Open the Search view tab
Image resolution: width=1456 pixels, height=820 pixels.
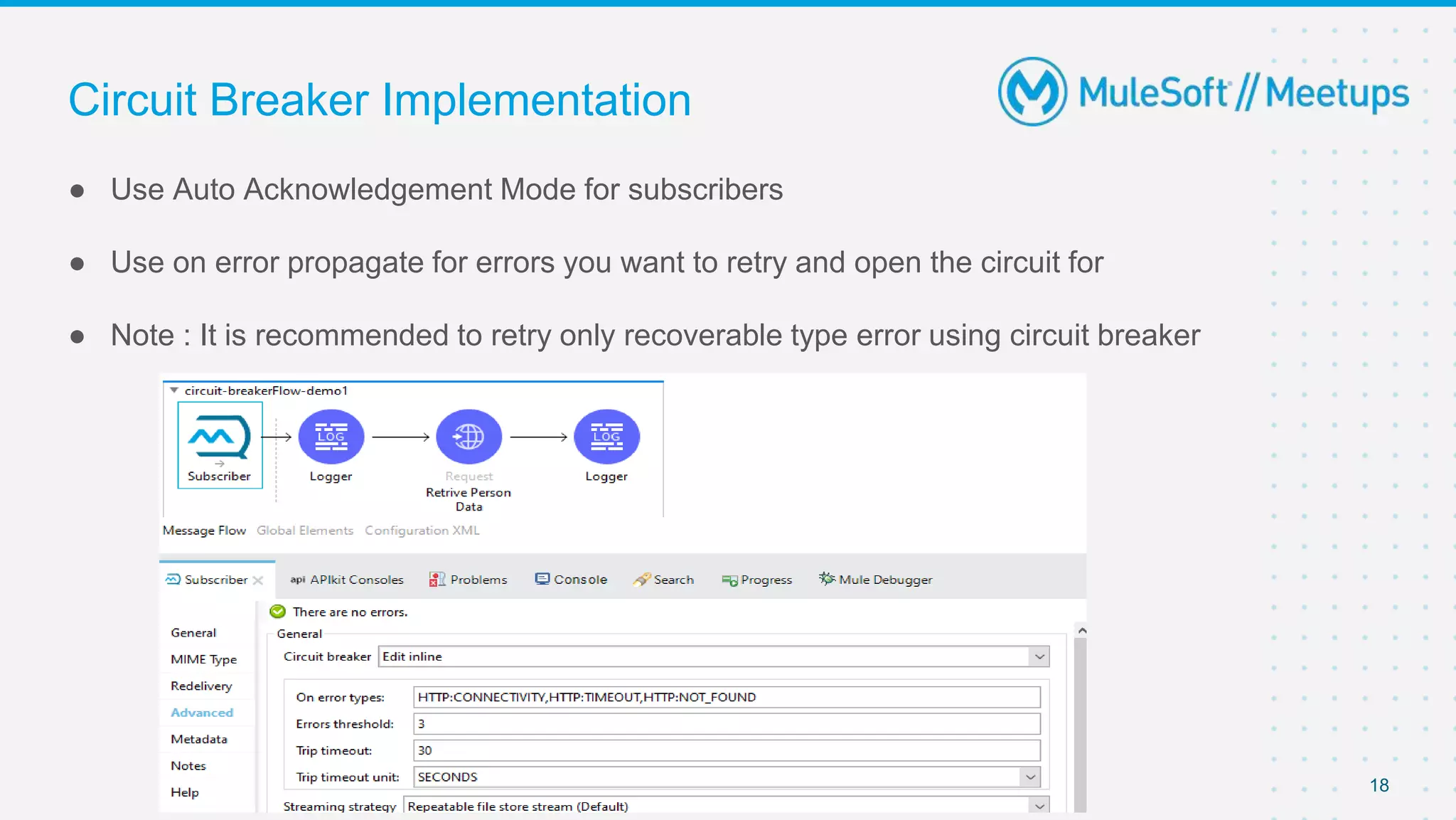click(x=663, y=580)
